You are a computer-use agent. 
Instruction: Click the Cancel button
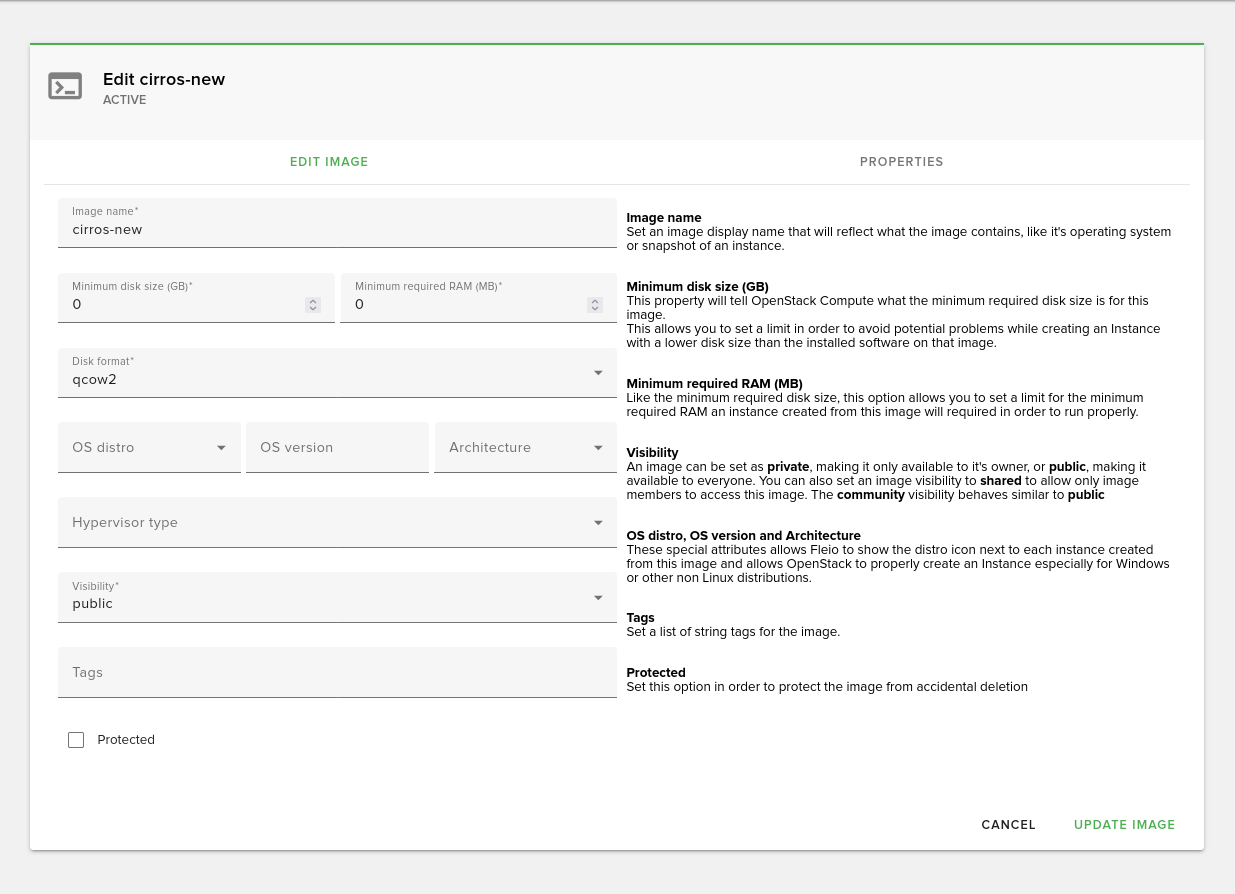pos(1008,825)
